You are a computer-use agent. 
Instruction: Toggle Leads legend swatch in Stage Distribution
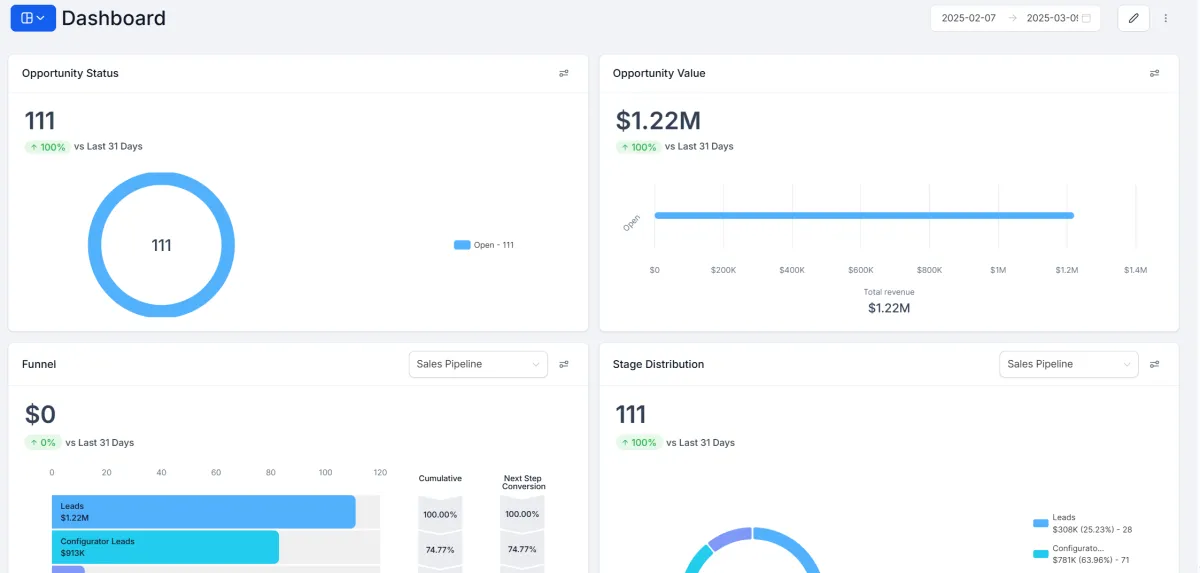[1041, 523]
